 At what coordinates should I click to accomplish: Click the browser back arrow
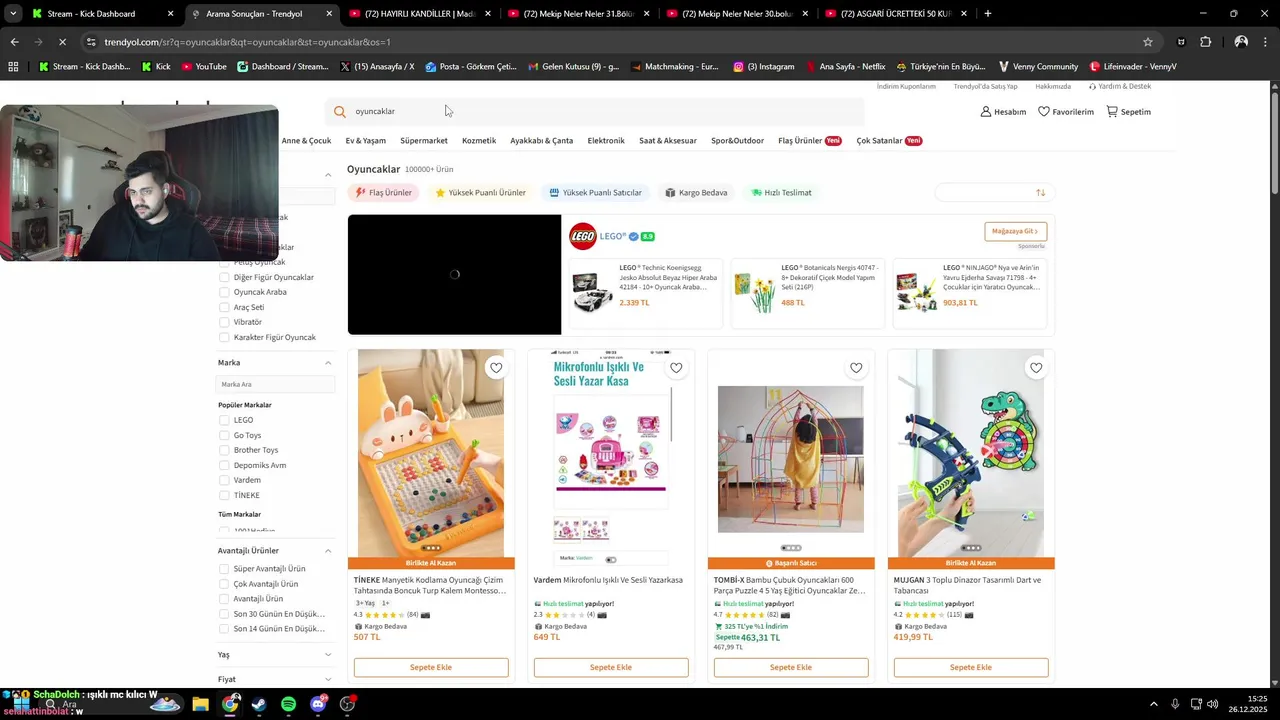coord(14,42)
